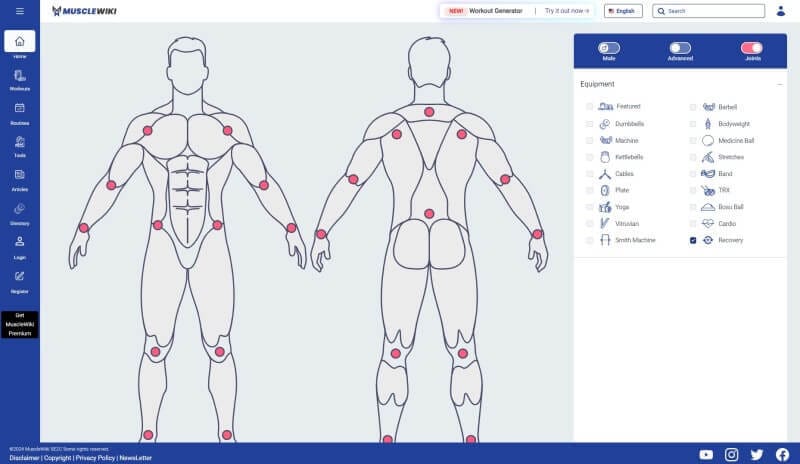Check the Barbell checkbox

pos(693,107)
